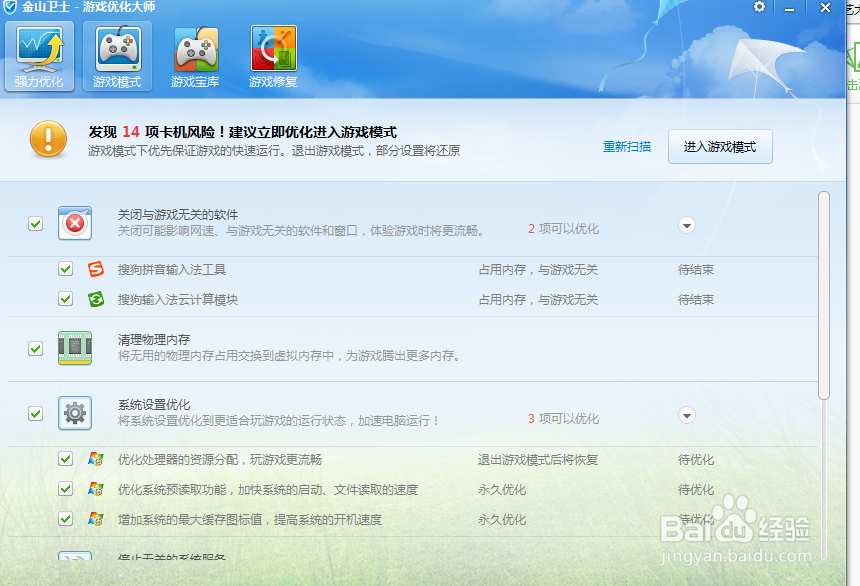Click 增加系统的最大缓存图标值 item text
Image resolution: width=860 pixels, height=586 pixels.
point(250,519)
